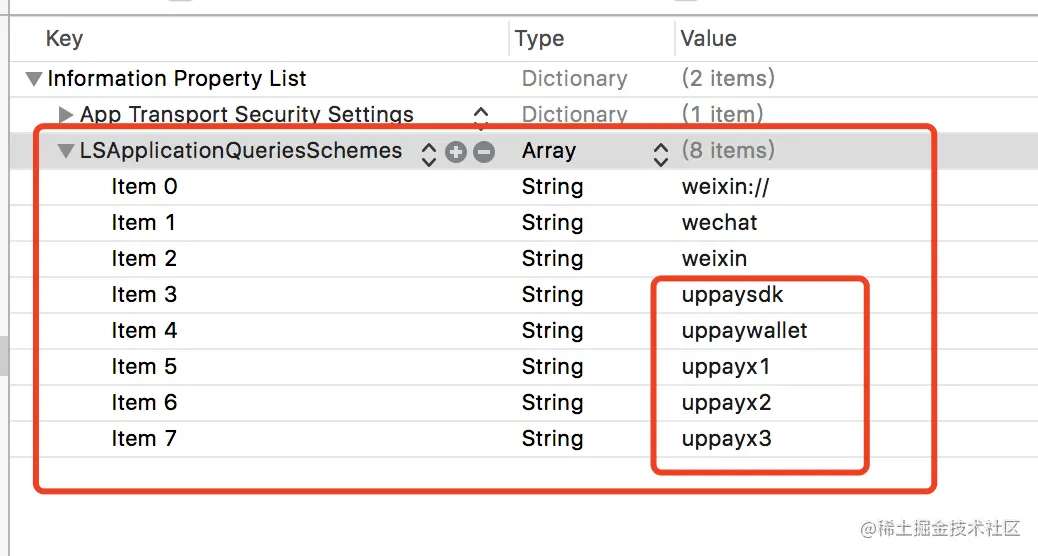
Task: Click the minus icon on LSApplicationQueriesSchemes row
Action: pyautogui.click(x=484, y=152)
